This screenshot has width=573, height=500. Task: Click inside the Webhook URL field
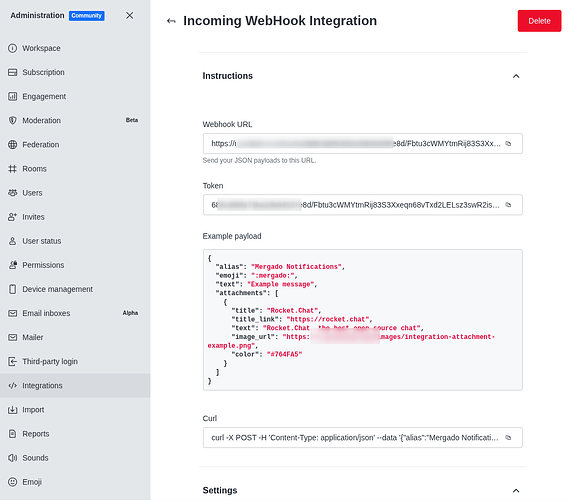363,144
